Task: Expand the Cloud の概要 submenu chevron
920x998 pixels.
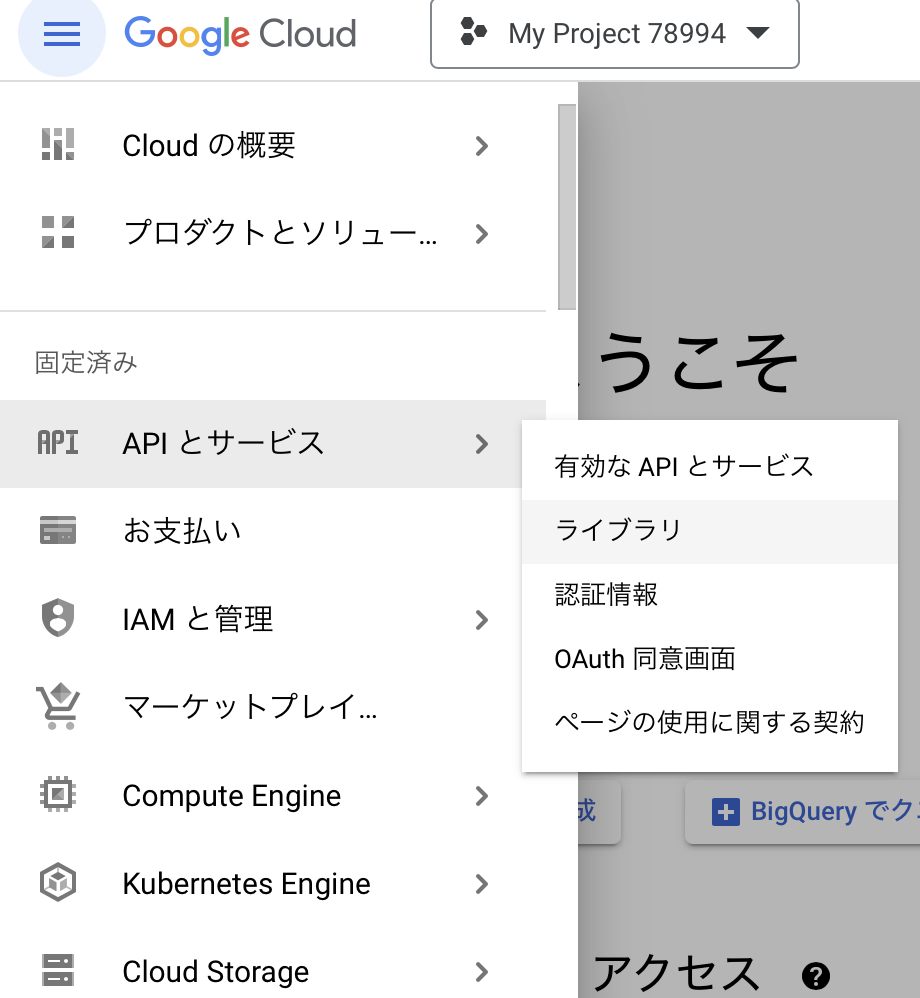Action: [x=482, y=146]
